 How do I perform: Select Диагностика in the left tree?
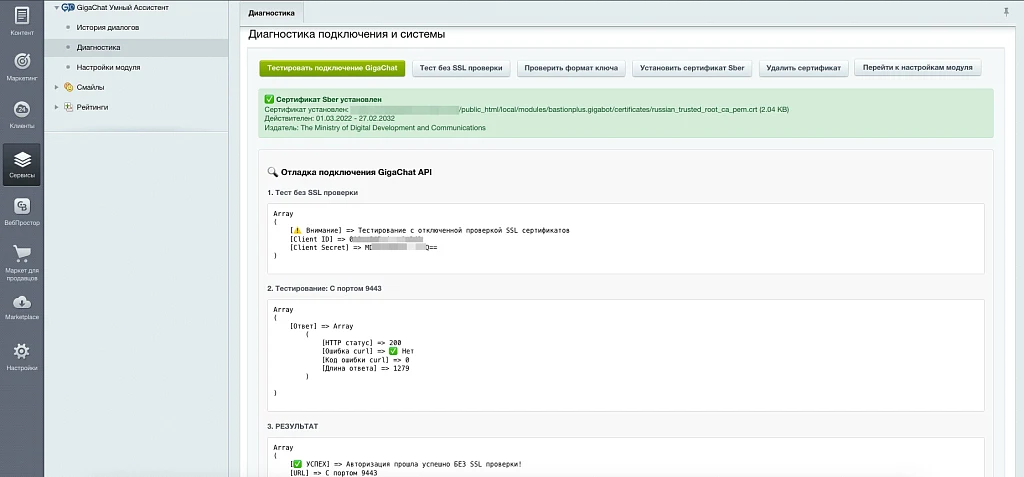tap(98, 48)
